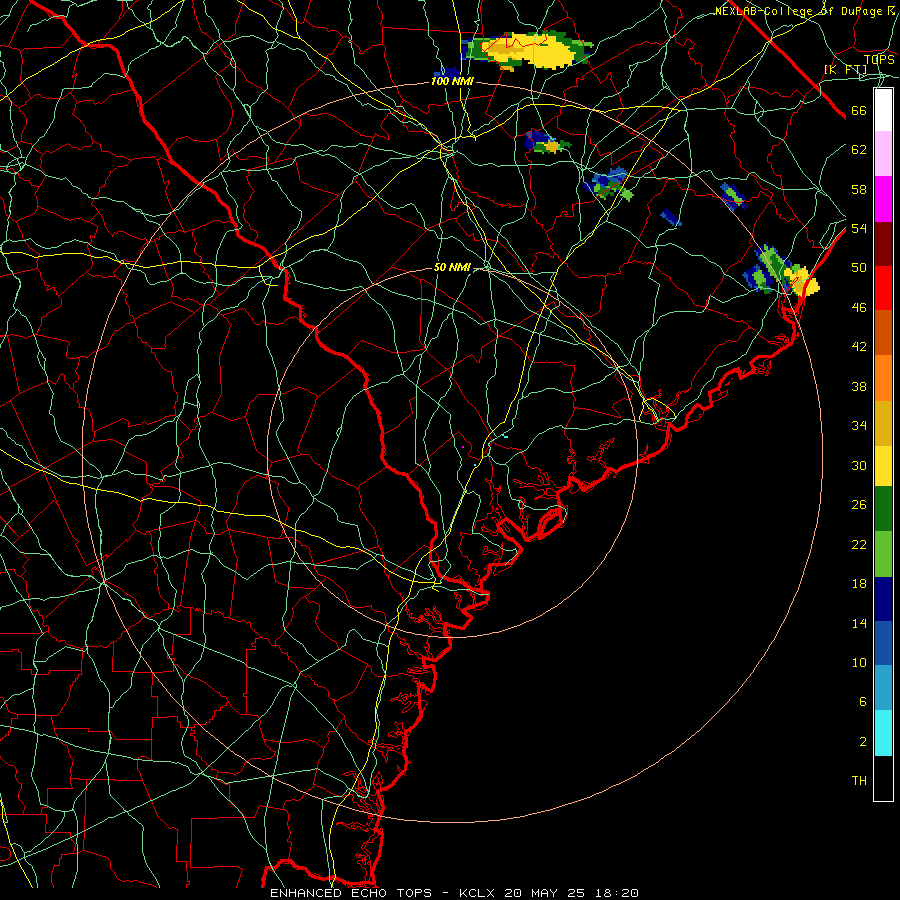Click the 14 legend value
900x900 pixels.
coord(859,623)
